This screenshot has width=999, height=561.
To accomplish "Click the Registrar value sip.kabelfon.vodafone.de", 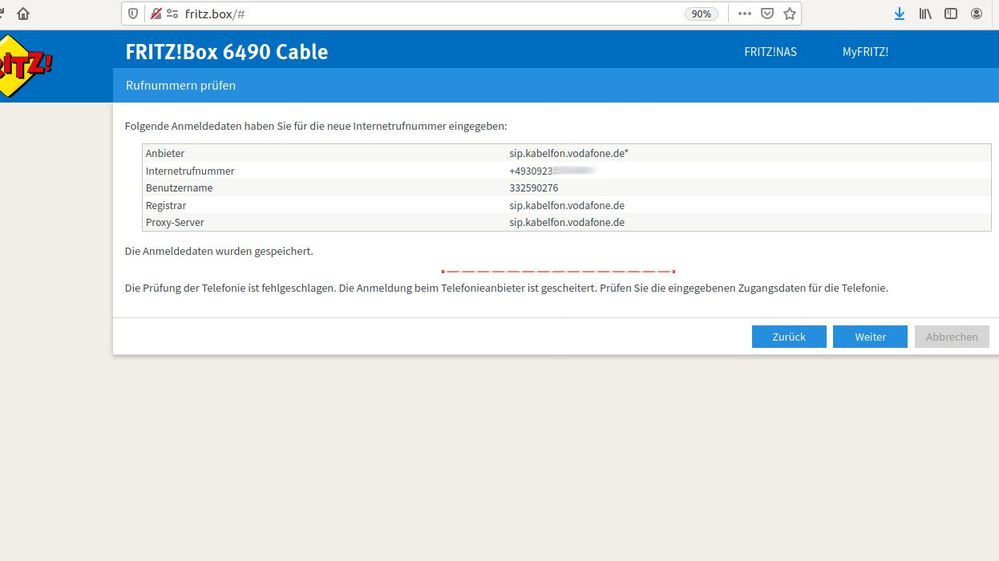I will click(567, 206).
